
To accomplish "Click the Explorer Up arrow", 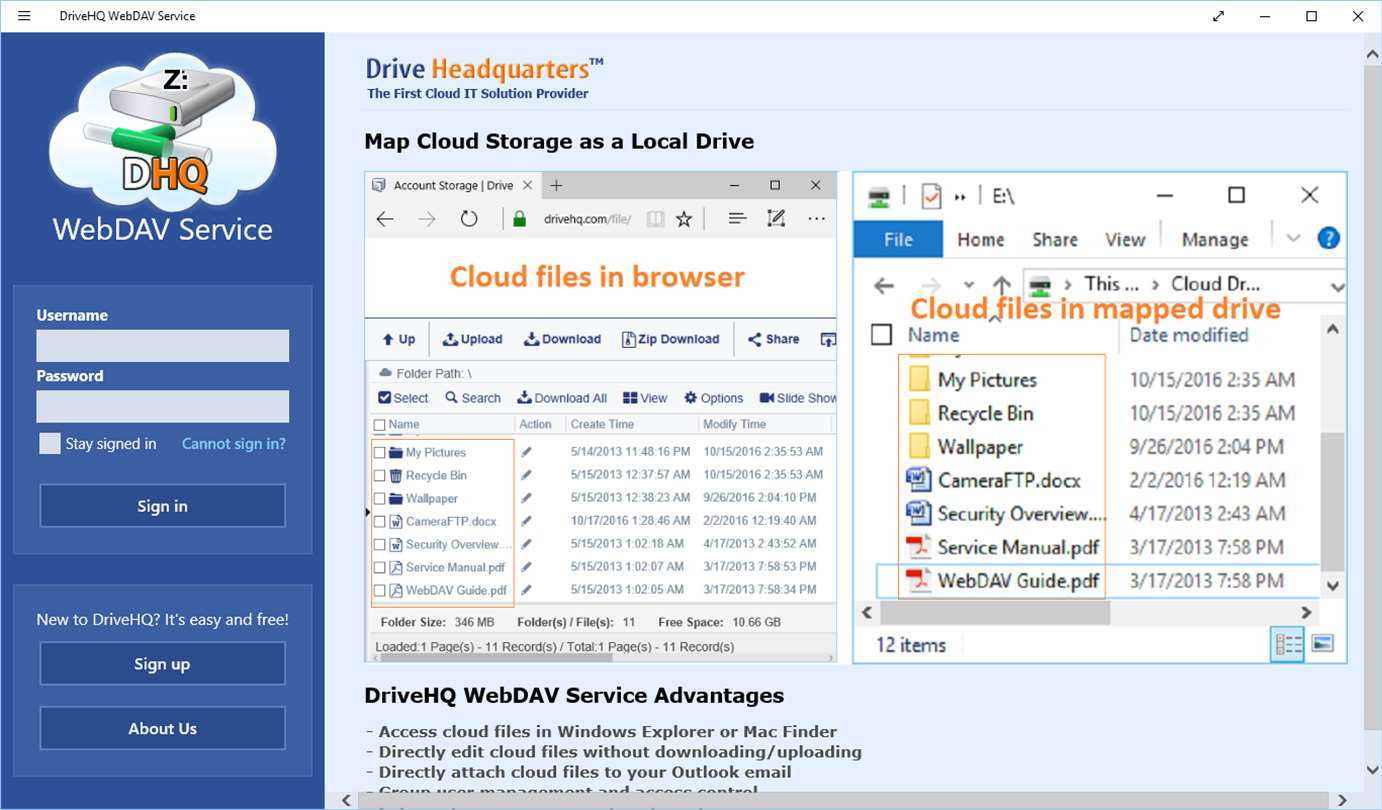I will click(x=1001, y=286).
